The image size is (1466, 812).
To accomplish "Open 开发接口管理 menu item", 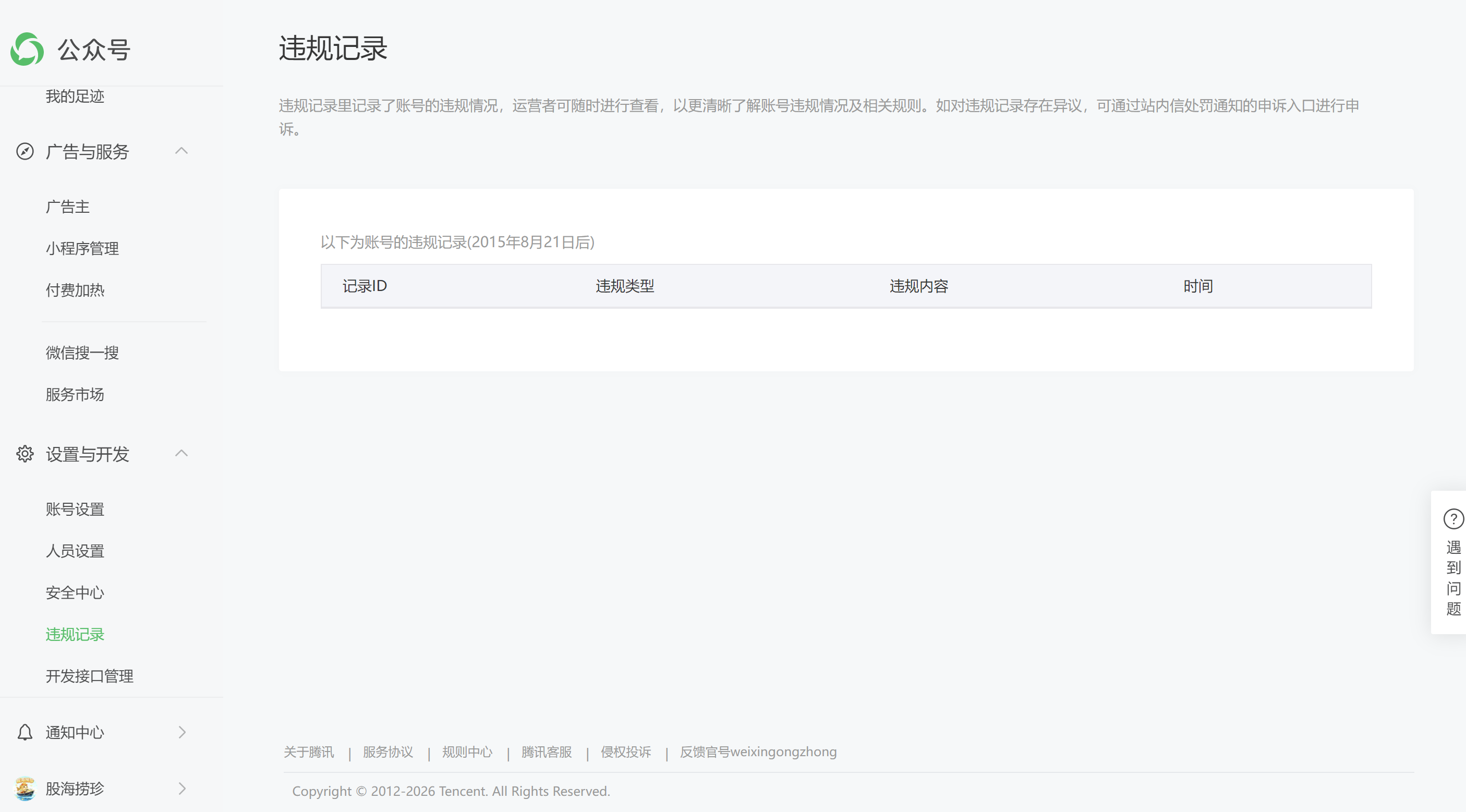I will point(89,676).
